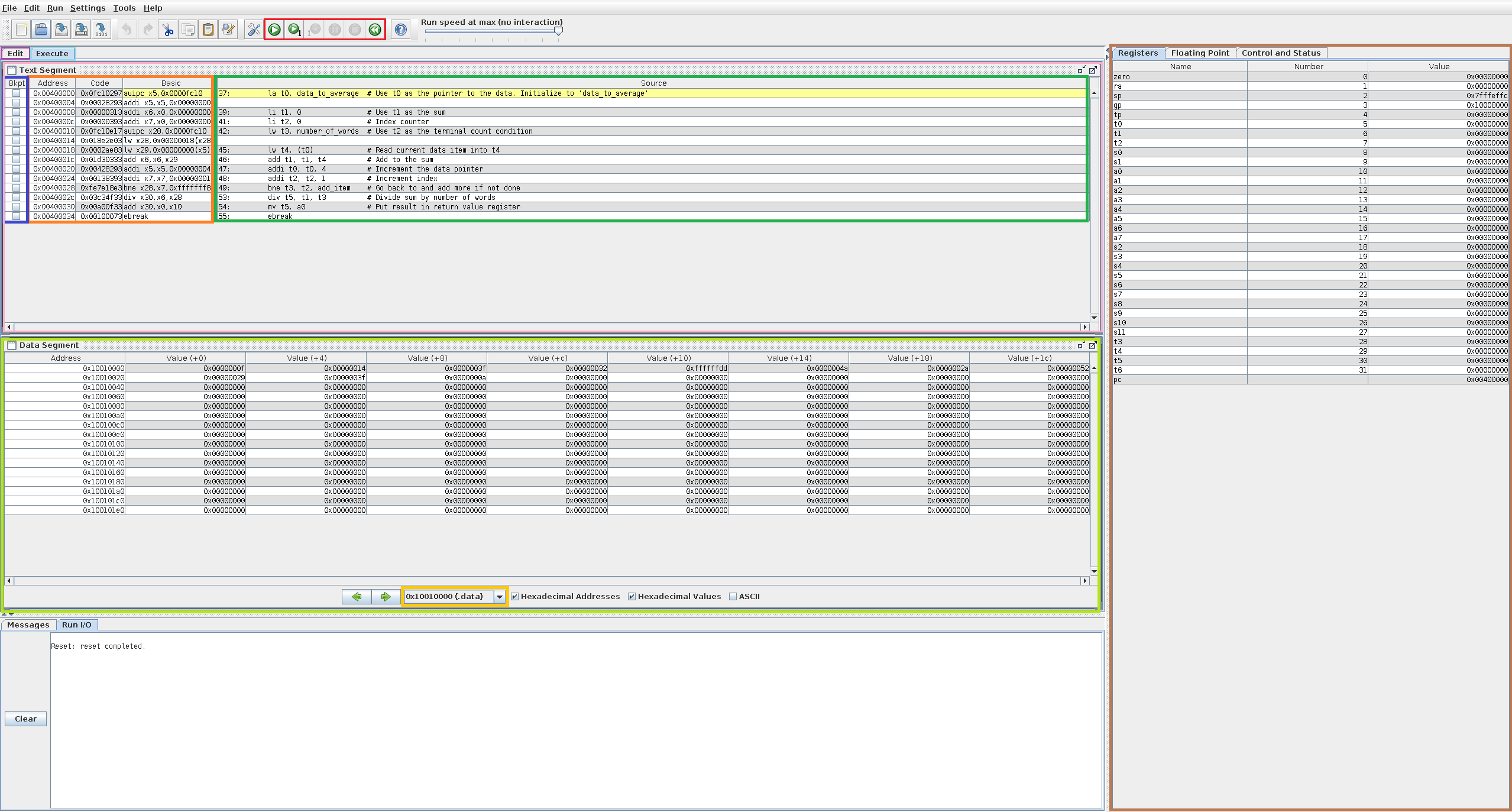Set breakpoint at address 0x00400018
Image resolution: width=1512 pixels, height=812 pixels.
(16, 150)
